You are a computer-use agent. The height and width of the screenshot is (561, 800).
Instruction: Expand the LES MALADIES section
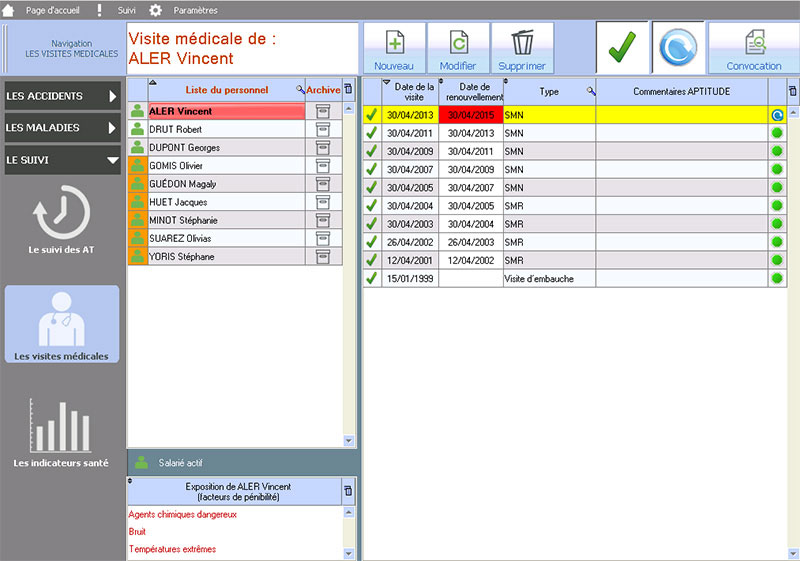[x=62, y=128]
